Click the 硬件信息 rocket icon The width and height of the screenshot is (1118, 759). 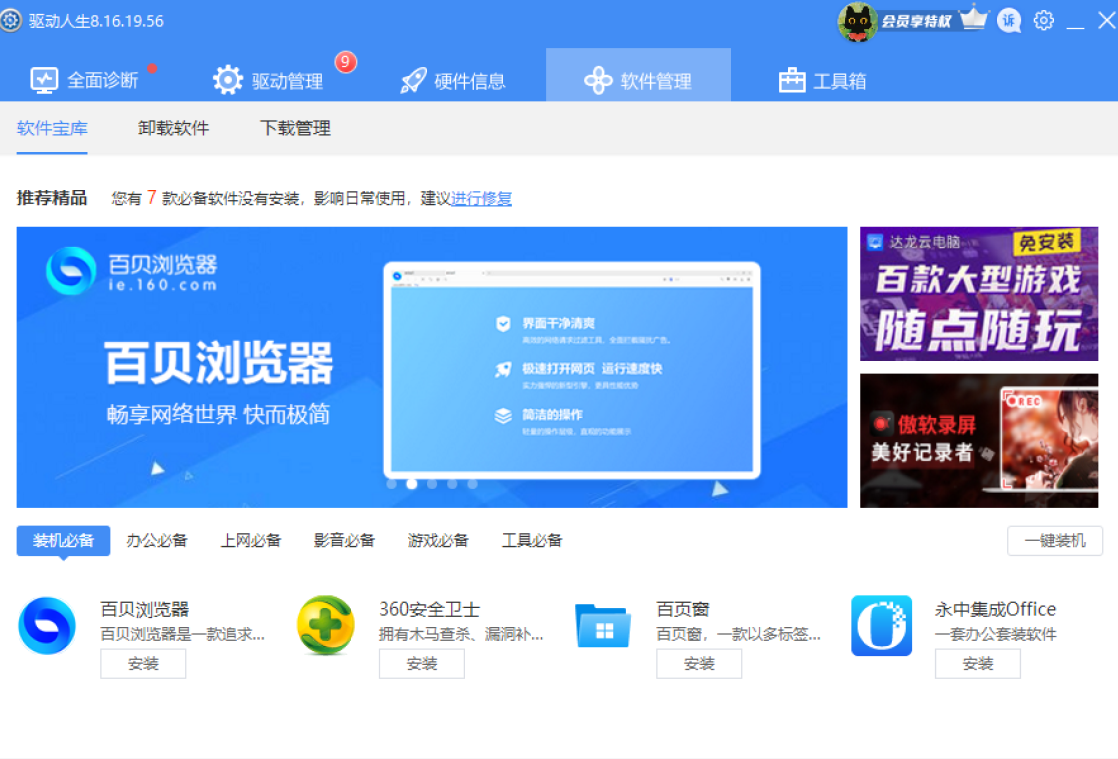[414, 81]
